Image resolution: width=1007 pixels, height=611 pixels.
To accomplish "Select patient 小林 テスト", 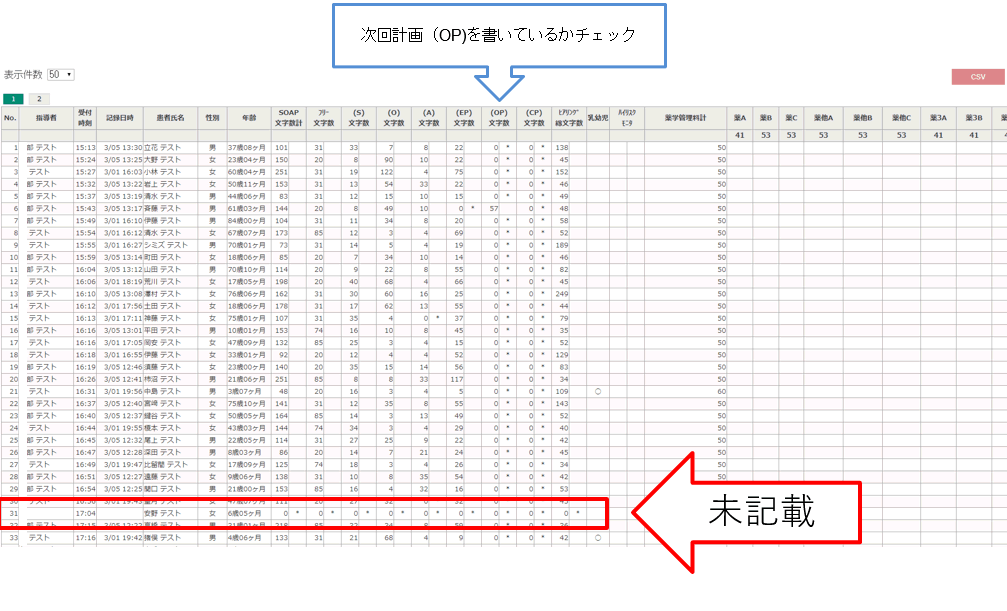I will coord(162,172).
